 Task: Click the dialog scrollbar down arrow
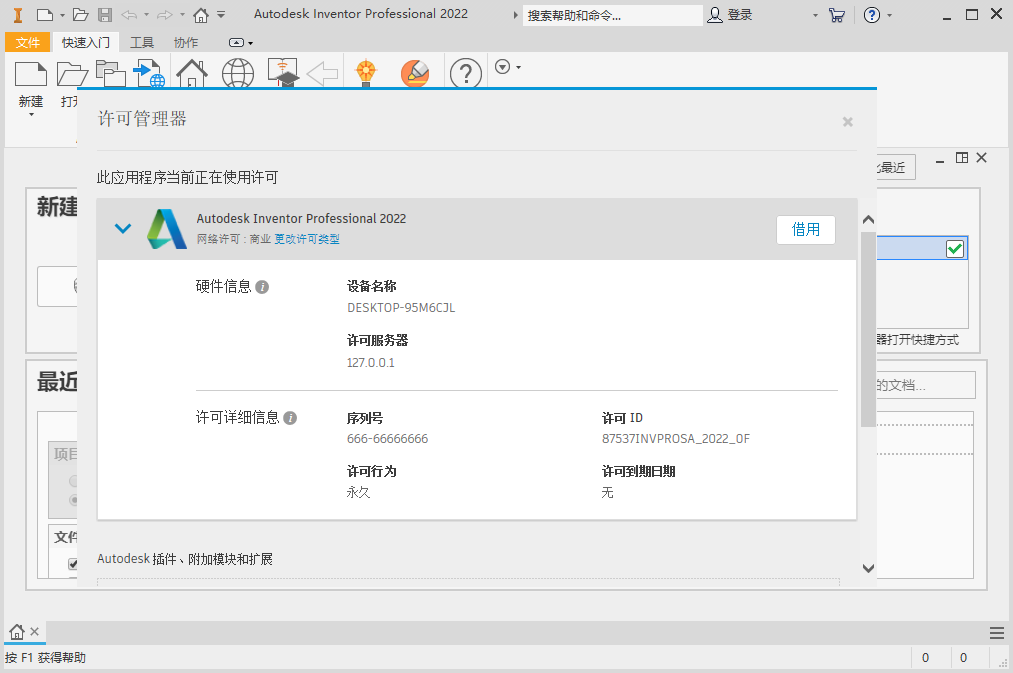pos(867,568)
